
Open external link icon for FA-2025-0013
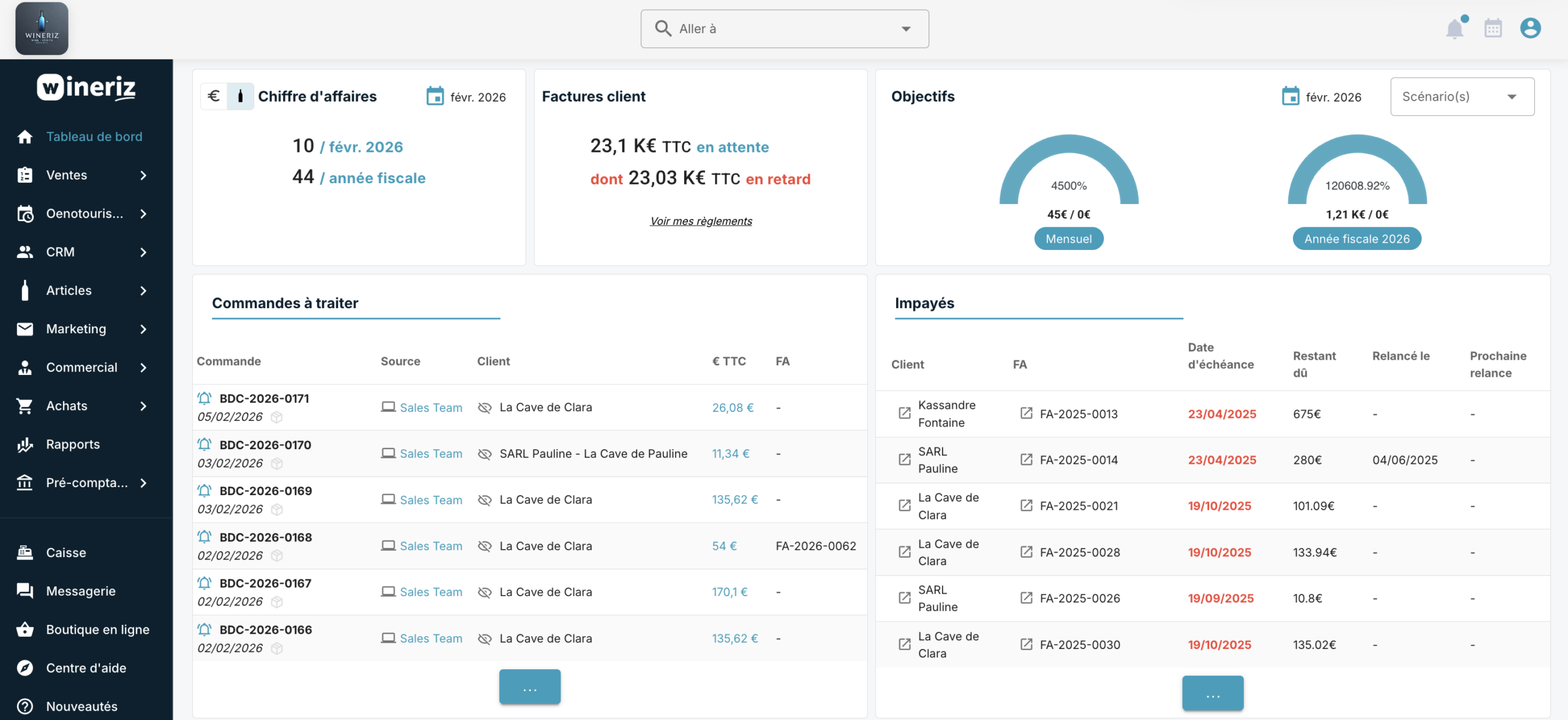[x=1027, y=414]
